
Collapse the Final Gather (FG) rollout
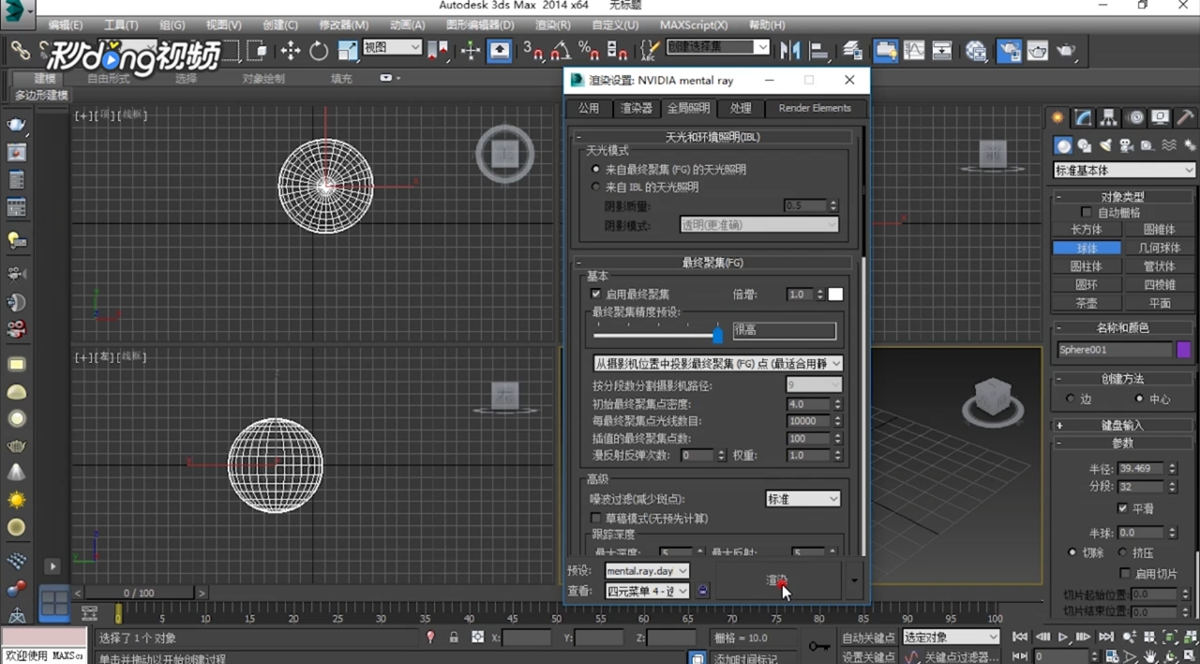[713, 262]
